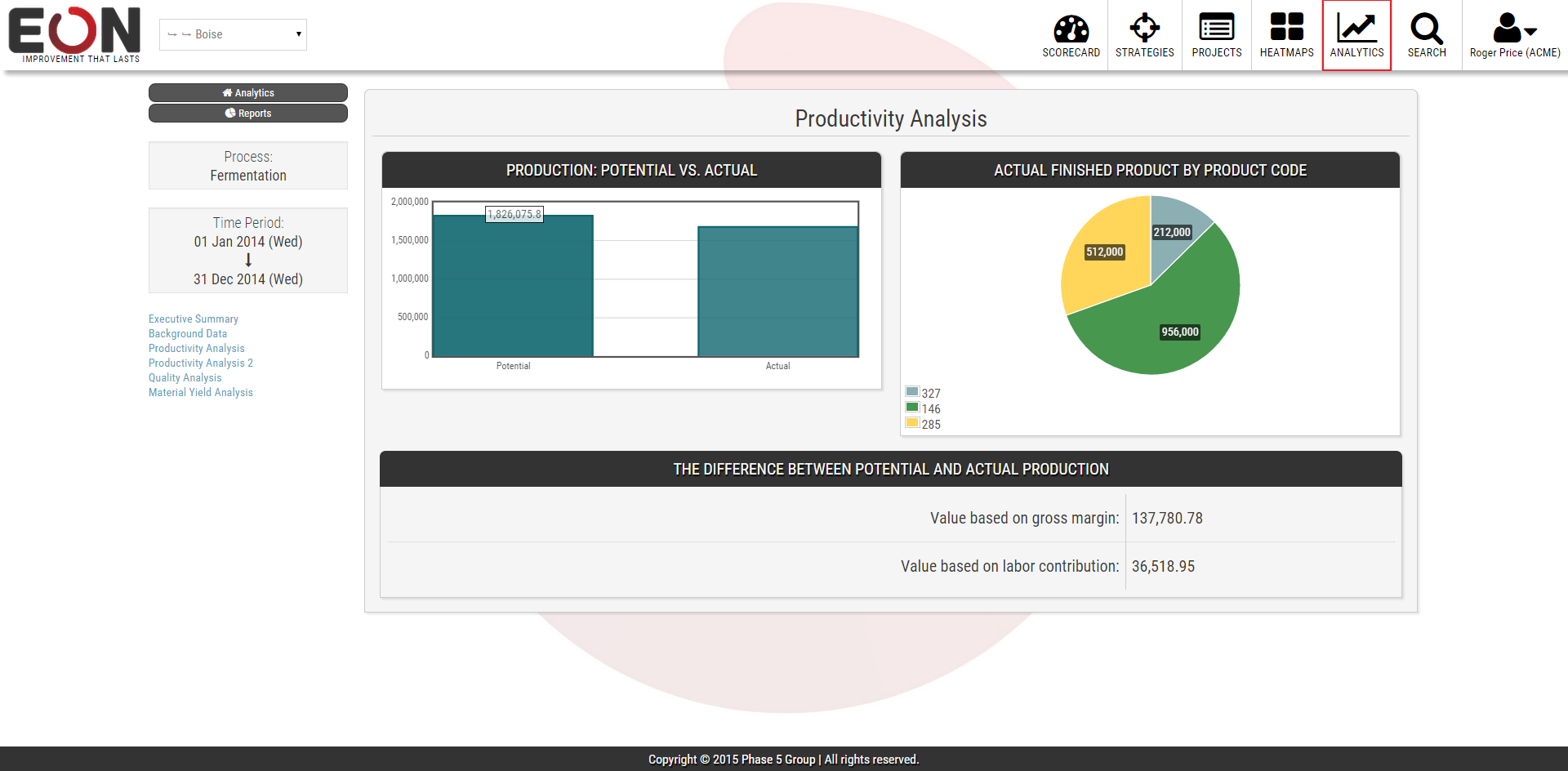Open the Material Yield Analysis link
This screenshot has height=771, width=1568.
[x=201, y=392]
